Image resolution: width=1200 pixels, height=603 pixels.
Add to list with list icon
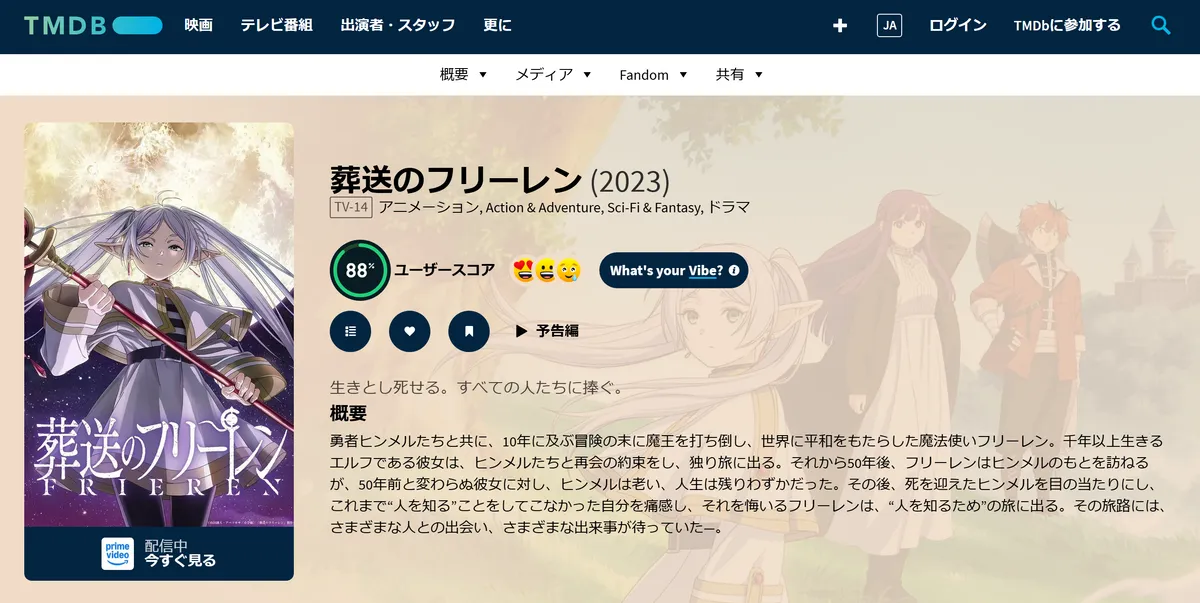350,331
